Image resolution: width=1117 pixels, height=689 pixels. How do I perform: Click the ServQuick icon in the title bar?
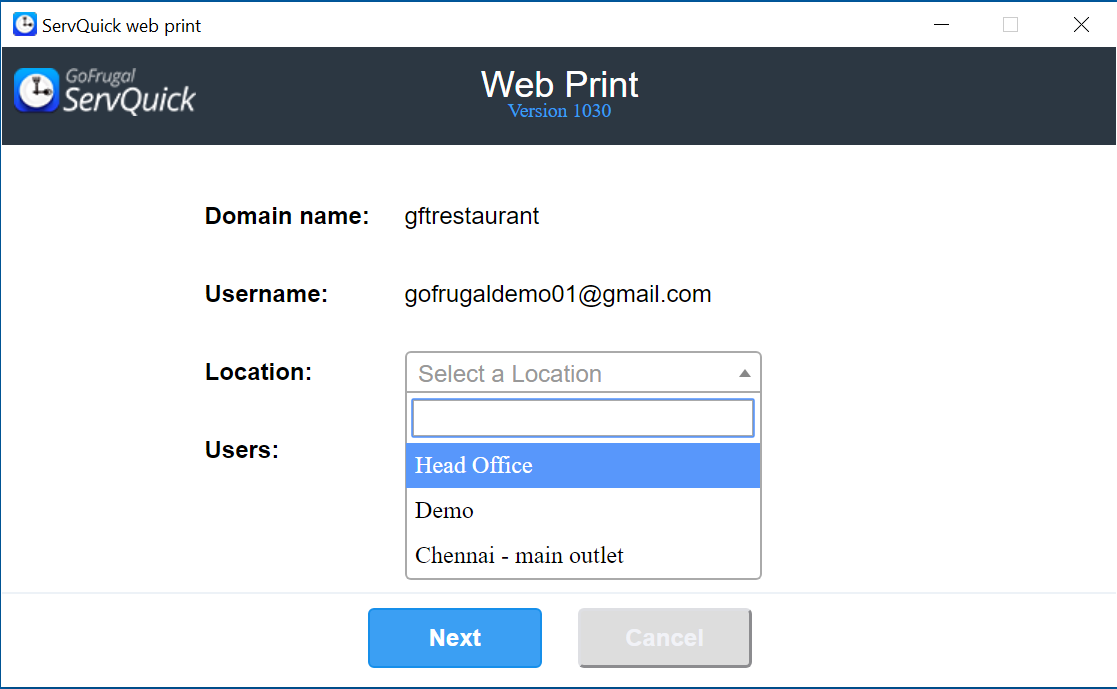pos(24,25)
